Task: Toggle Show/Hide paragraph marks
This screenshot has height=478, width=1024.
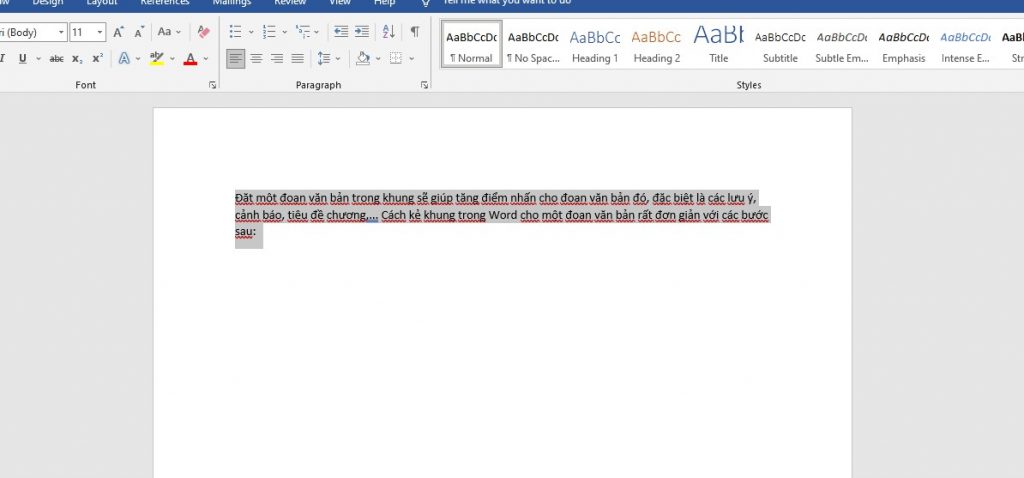Action: 415,33
